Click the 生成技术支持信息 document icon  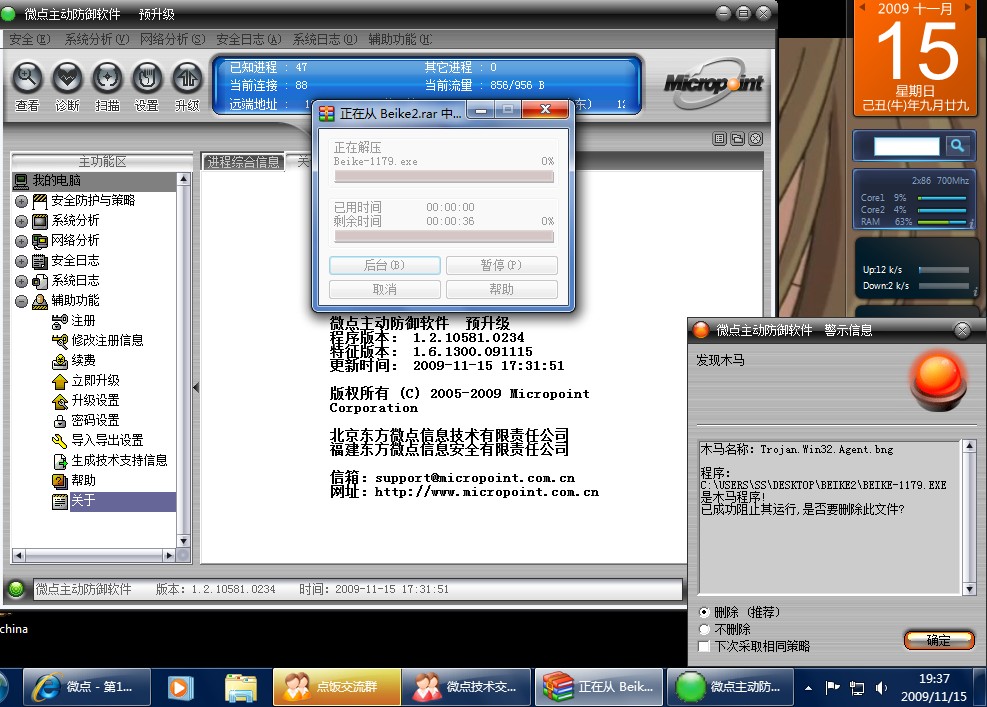tap(60, 461)
